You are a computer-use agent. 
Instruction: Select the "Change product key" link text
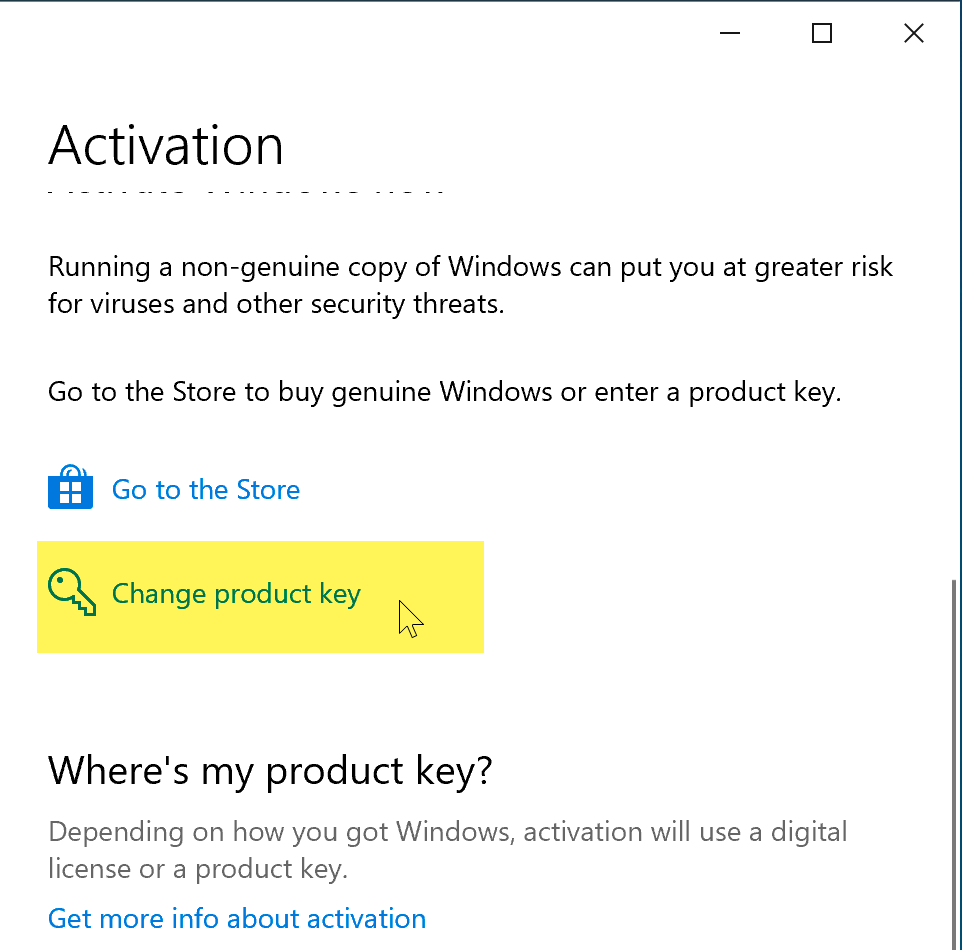[x=235, y=594]
